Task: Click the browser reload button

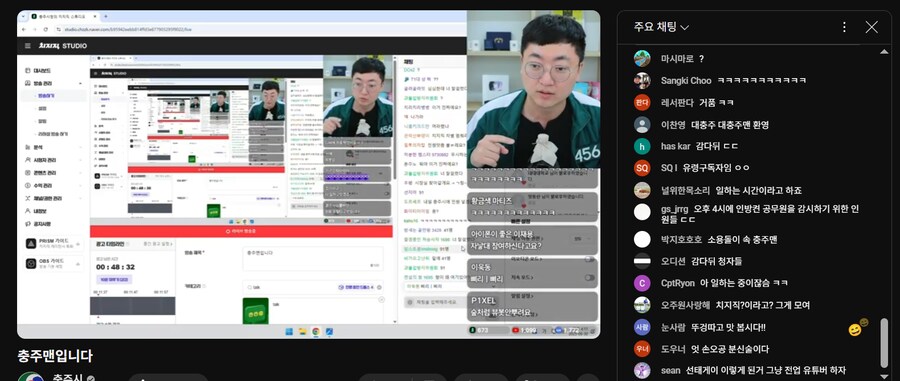Action: click(45, 29)
